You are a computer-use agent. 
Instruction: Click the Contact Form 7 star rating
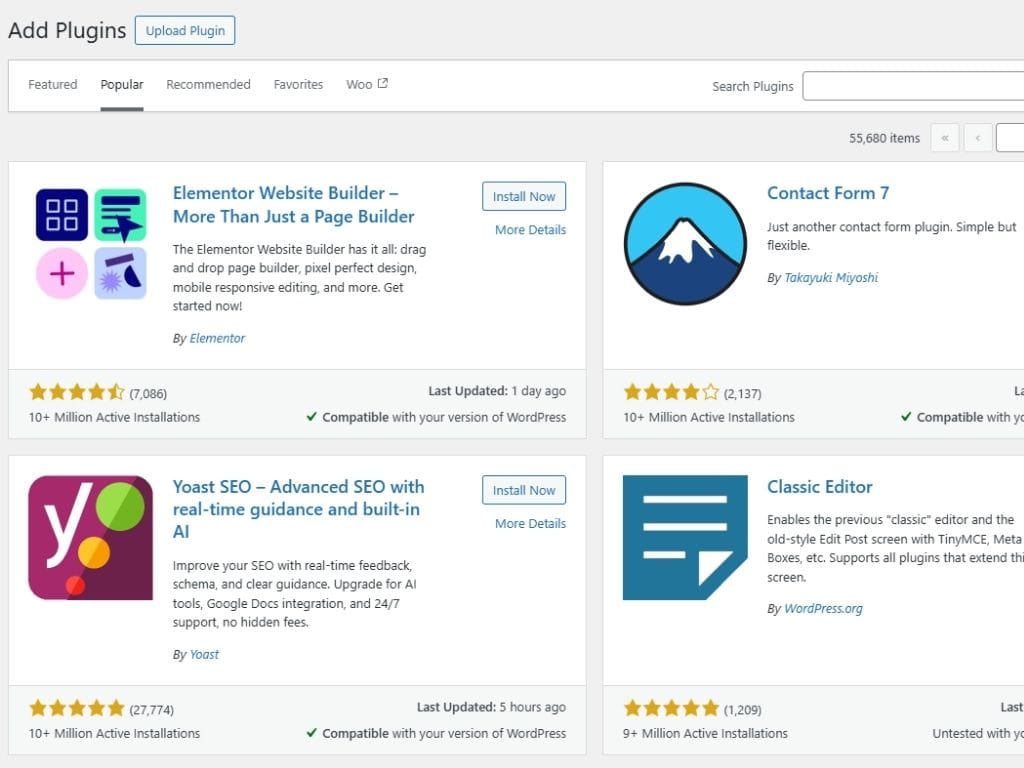[671, 392]
